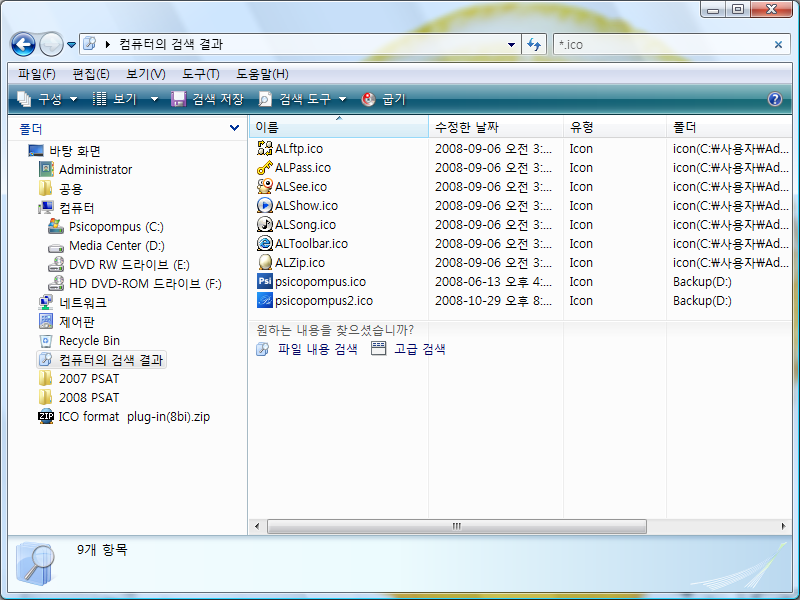
Task: Click the Icon type cell of ALZip.ico
Action: 581,263
